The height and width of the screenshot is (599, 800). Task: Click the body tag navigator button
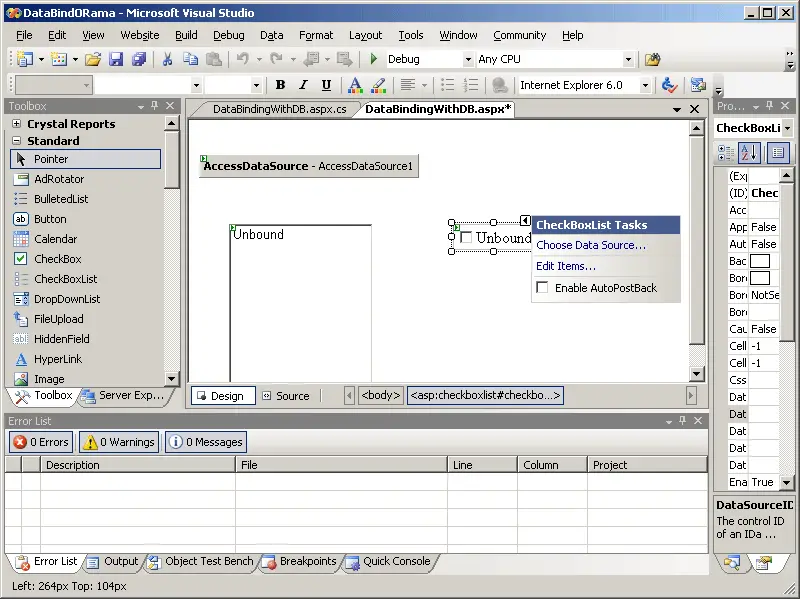pos(381,395)
